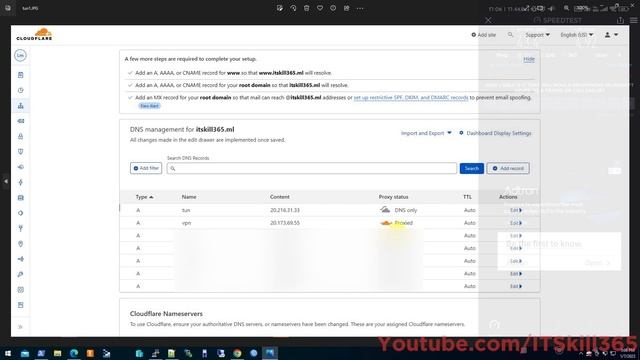Click the TTL column header
This screenshot has width=640, height=360.
click(467, 197)
